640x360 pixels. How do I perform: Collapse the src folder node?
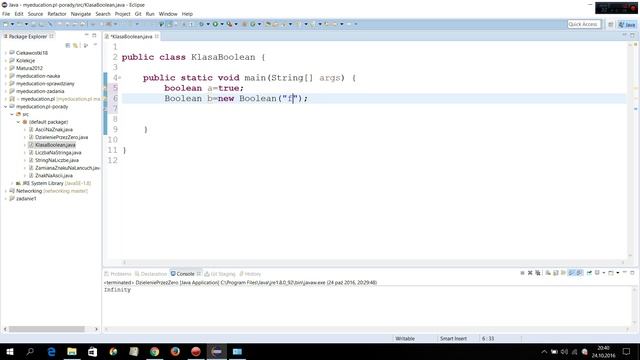tap(12, 114)
